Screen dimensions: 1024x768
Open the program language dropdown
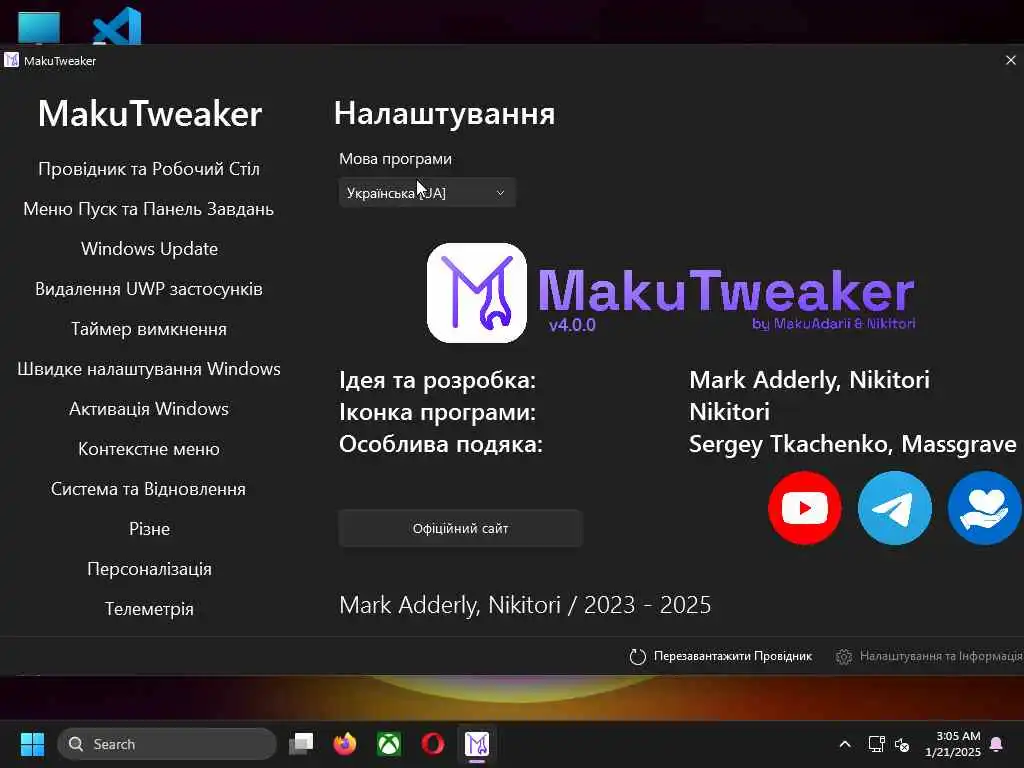(x=427, y=193)
